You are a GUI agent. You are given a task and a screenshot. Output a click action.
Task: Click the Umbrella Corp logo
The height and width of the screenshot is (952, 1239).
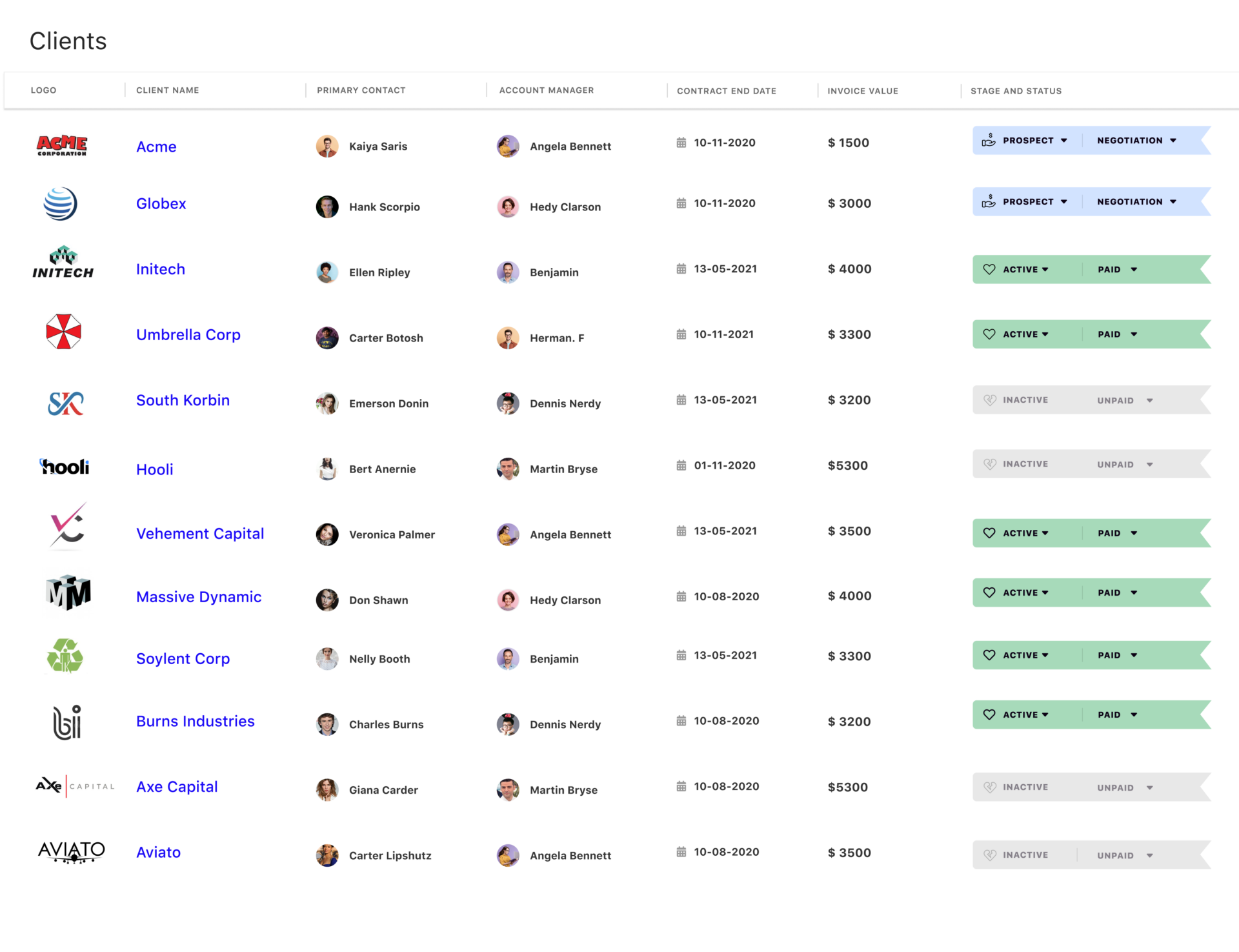(64, 332)
